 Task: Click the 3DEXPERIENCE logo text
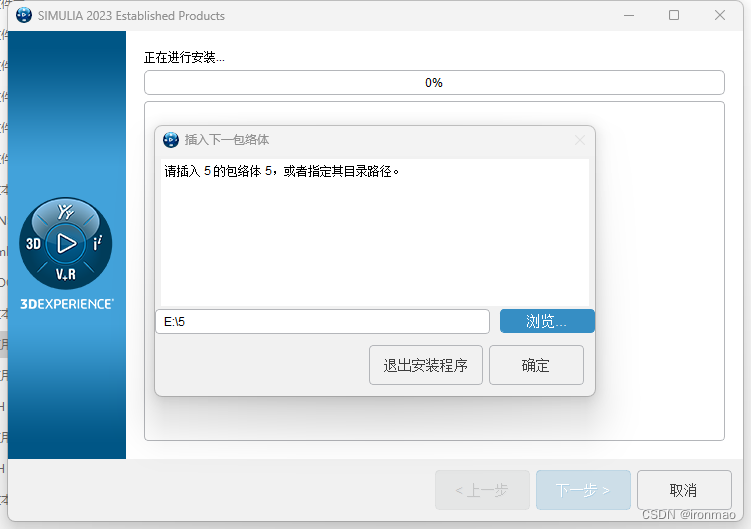[x=67, y=304]
